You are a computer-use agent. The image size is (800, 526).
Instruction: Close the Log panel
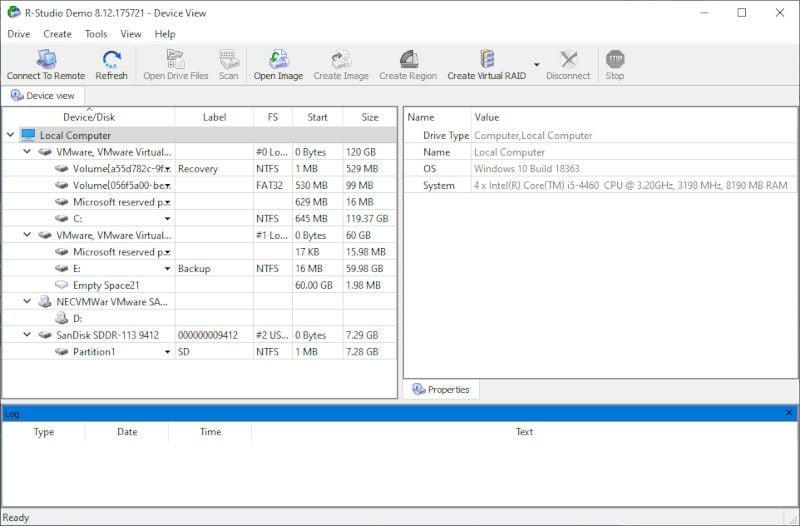789,412
